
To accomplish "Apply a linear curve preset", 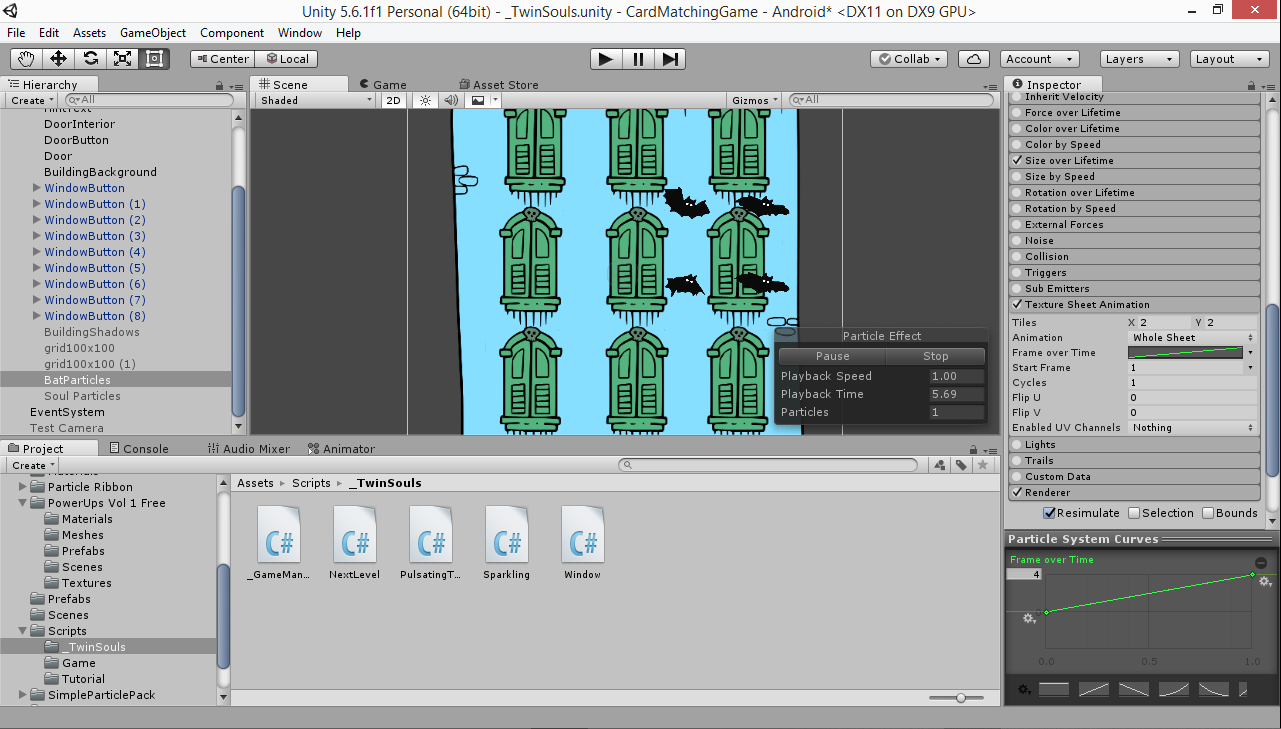I will tap(1093, 688).
